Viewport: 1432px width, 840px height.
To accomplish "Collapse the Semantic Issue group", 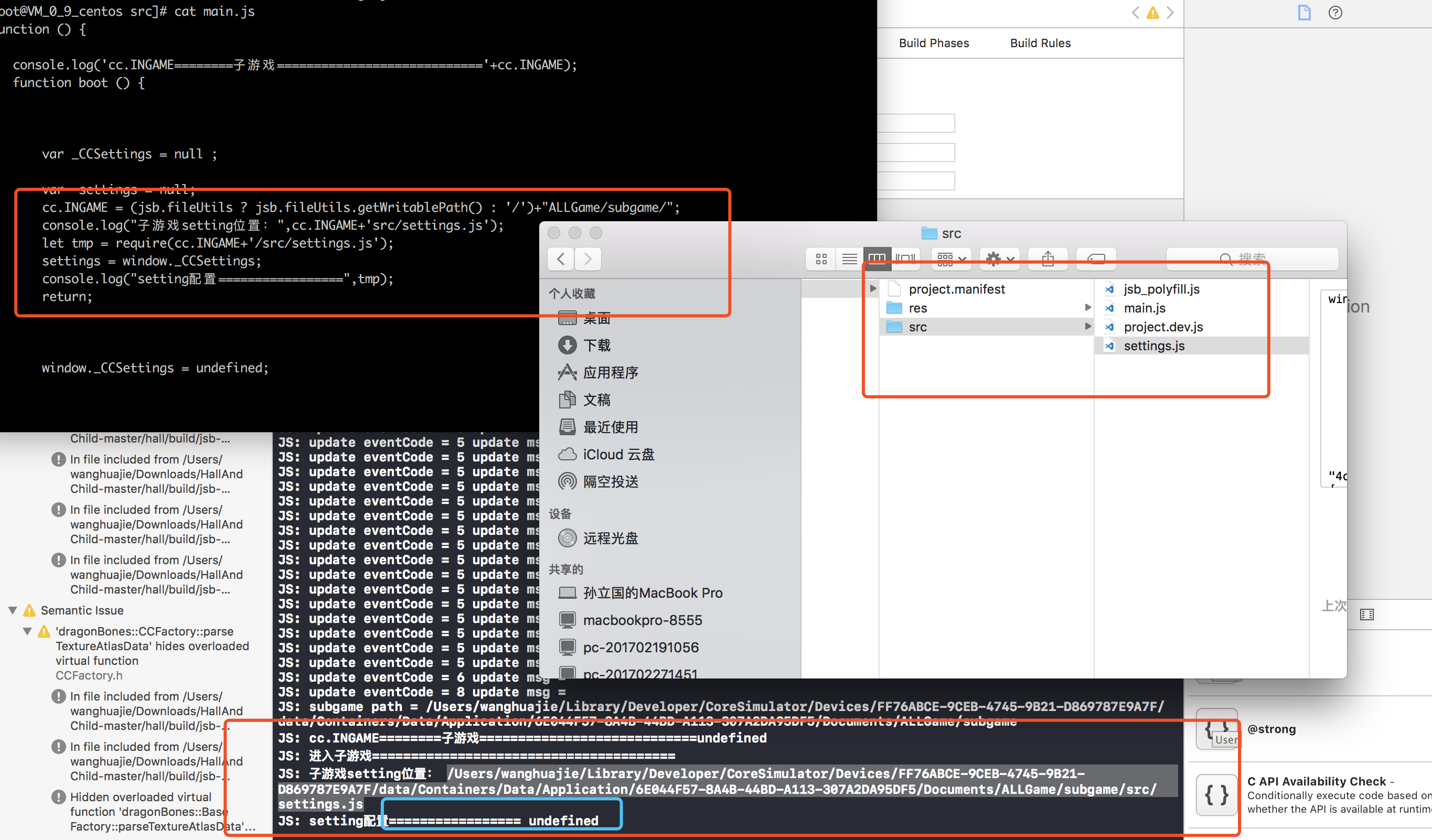I will click(x=13, y=610).
